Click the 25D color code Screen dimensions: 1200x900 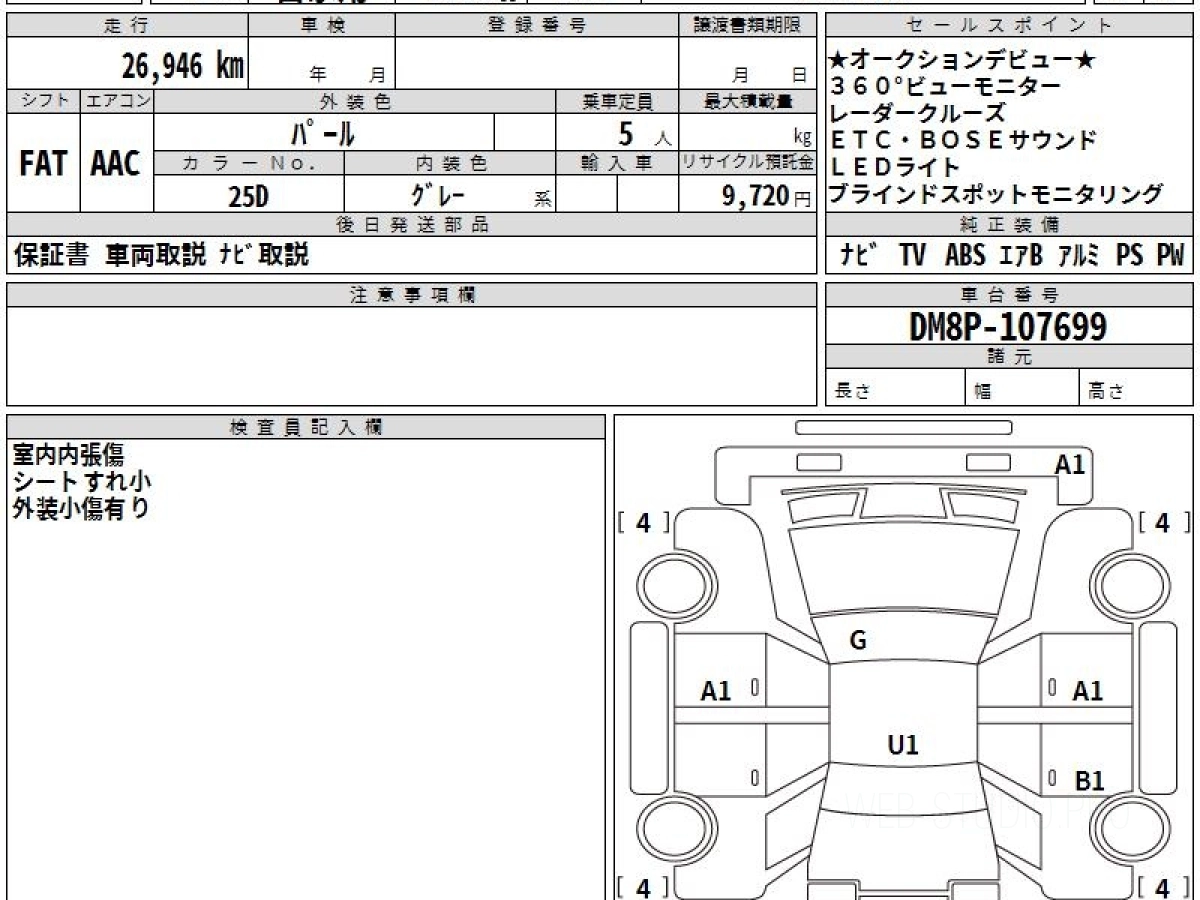pyautogui.click(x=248, y=196)
